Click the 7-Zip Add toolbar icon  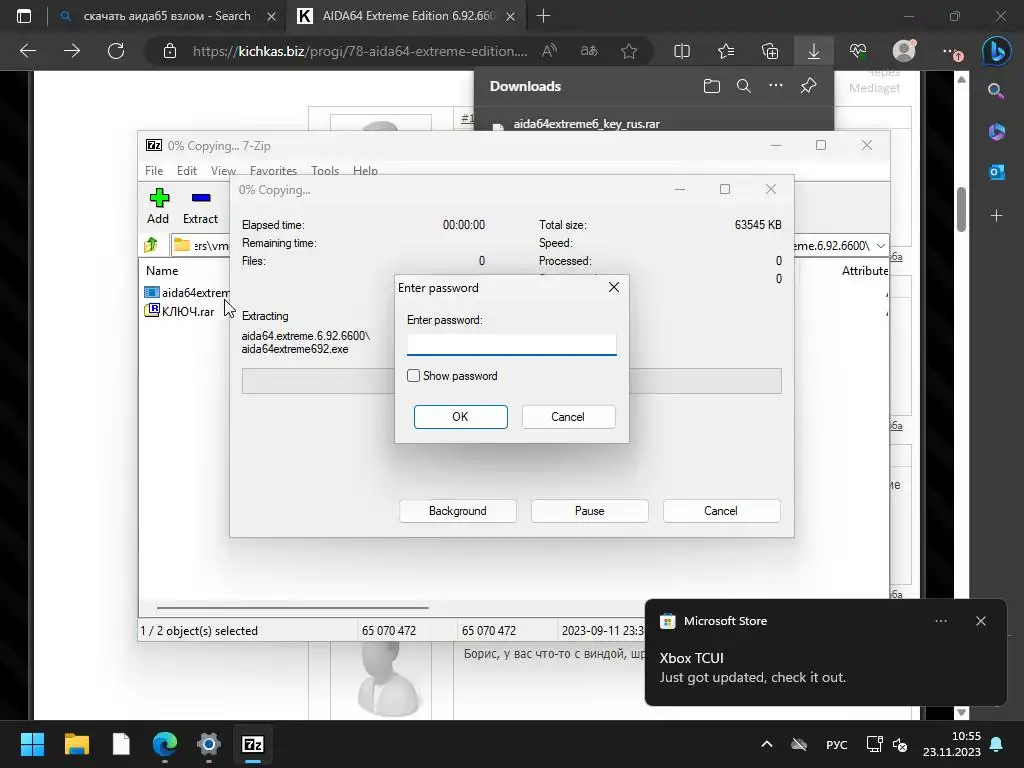pos(158,206)
